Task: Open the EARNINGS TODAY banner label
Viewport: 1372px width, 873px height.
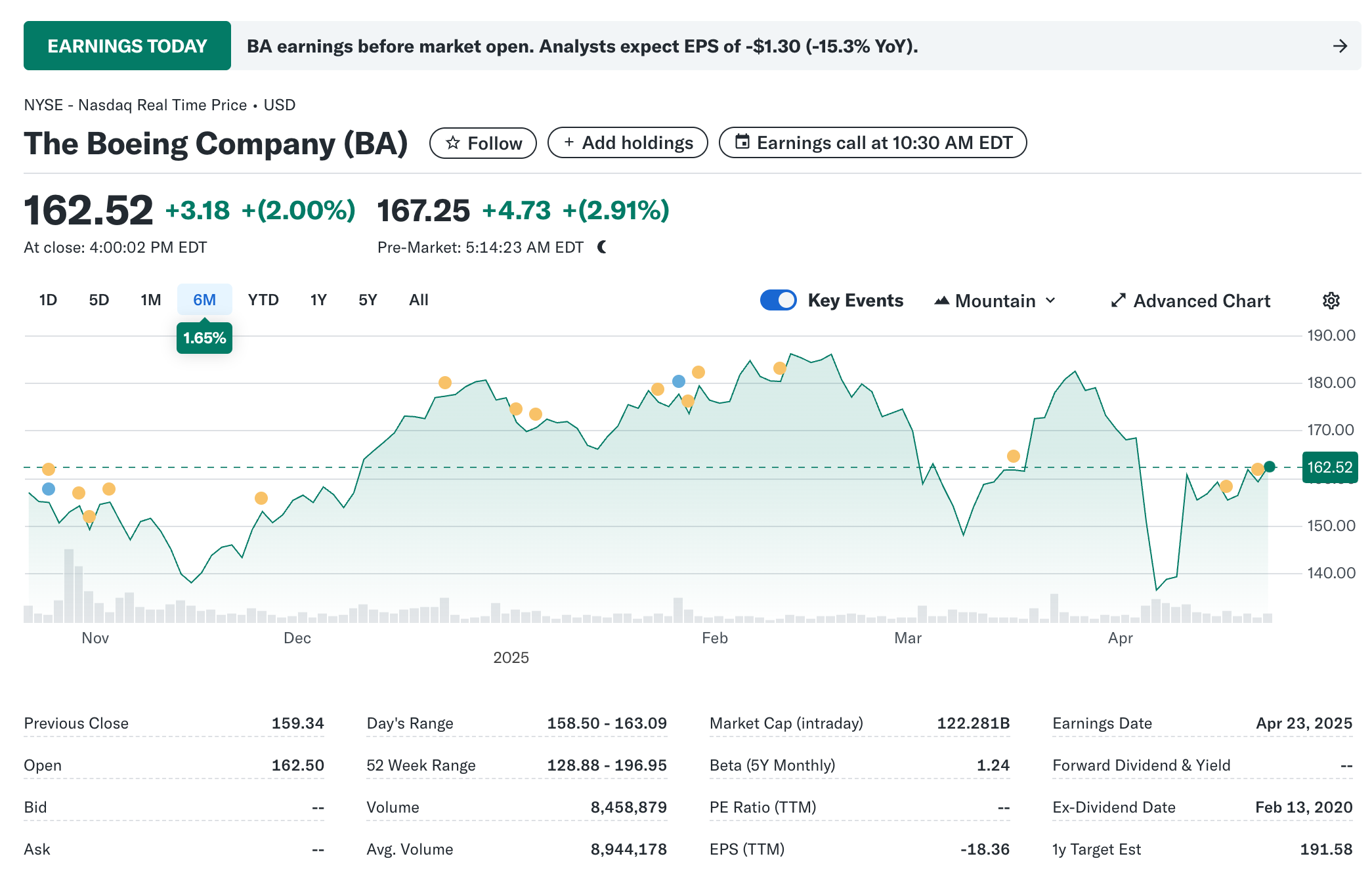Action: 127,46
